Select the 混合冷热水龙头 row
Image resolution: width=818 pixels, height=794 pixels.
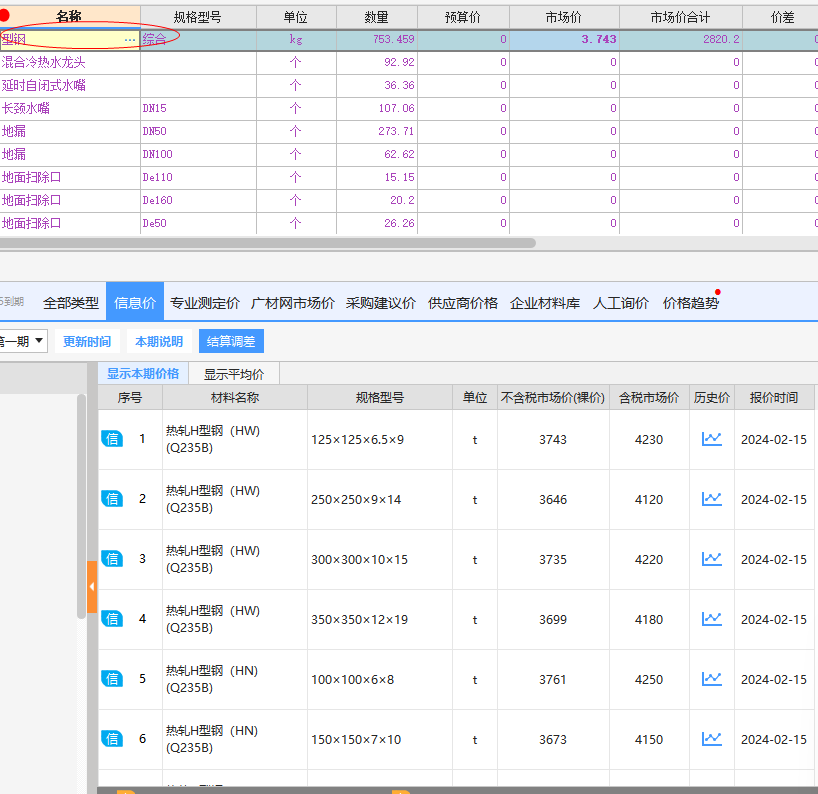click(x=409, y=63)
